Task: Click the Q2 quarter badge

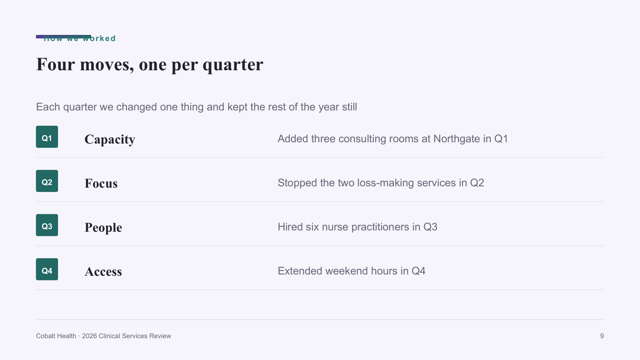Action: [x=47, y=181]
